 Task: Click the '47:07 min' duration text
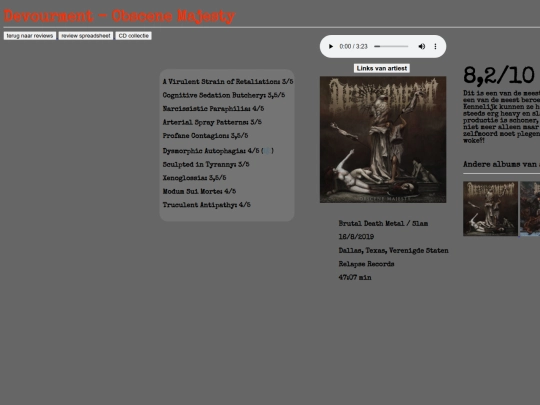coord(355,277)
